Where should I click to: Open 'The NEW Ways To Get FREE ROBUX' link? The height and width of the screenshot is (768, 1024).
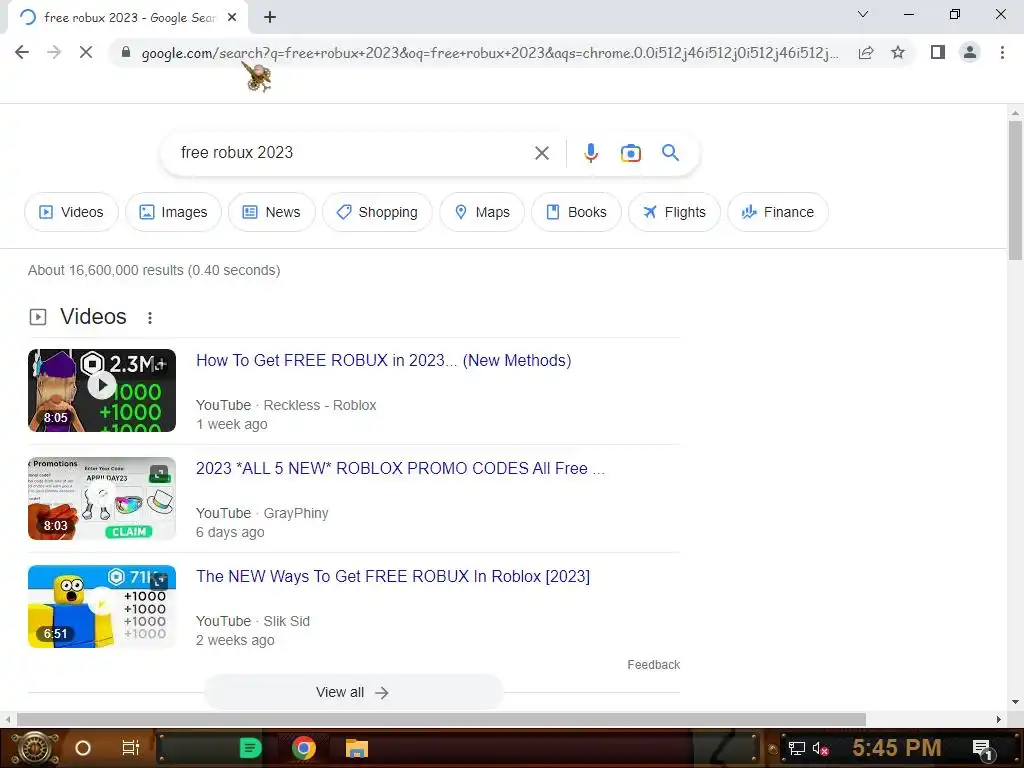click(392, 576)
